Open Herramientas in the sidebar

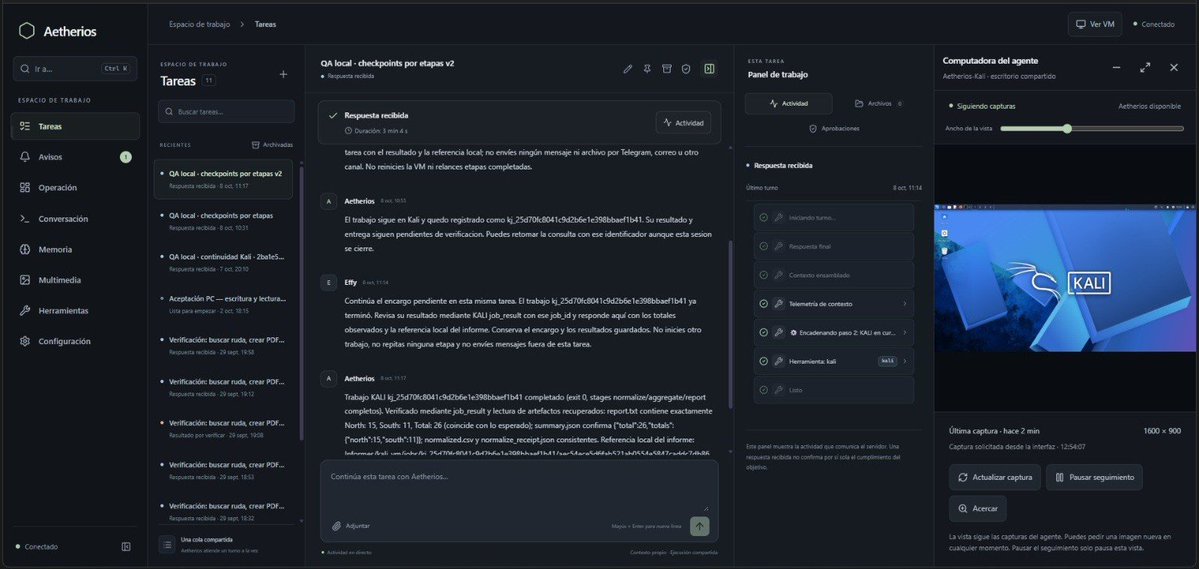75,311
